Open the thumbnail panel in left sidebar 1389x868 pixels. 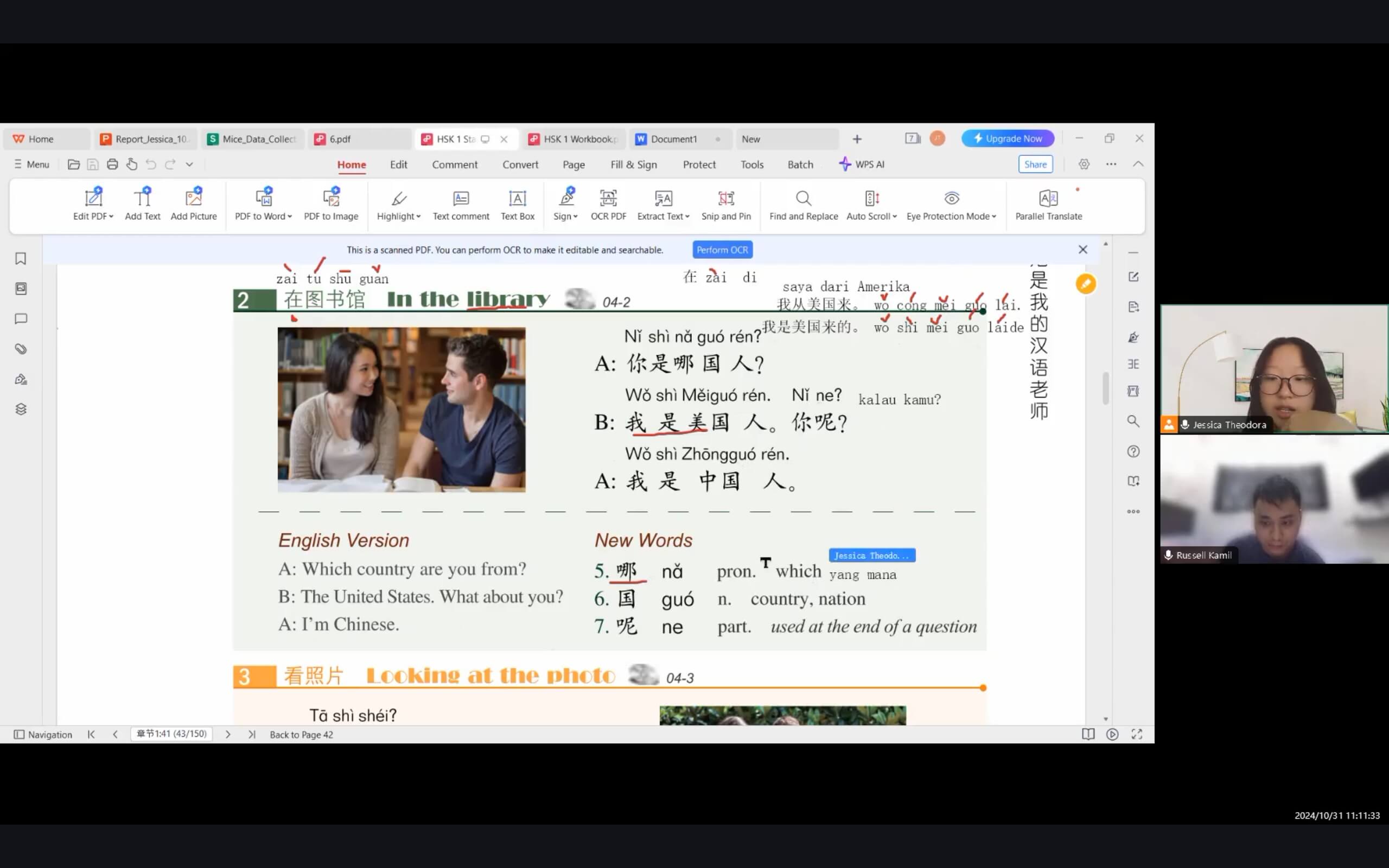[21, 289]
